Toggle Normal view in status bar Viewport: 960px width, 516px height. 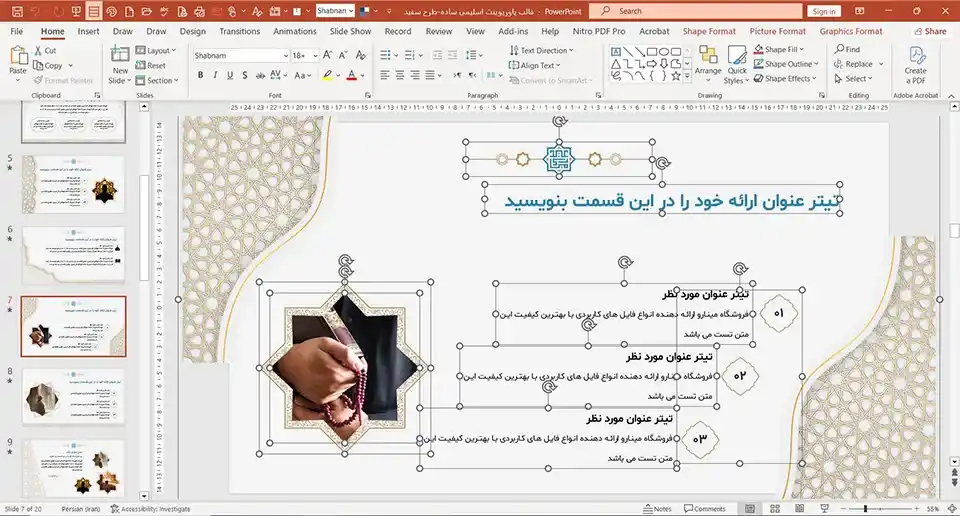(750, 509)
